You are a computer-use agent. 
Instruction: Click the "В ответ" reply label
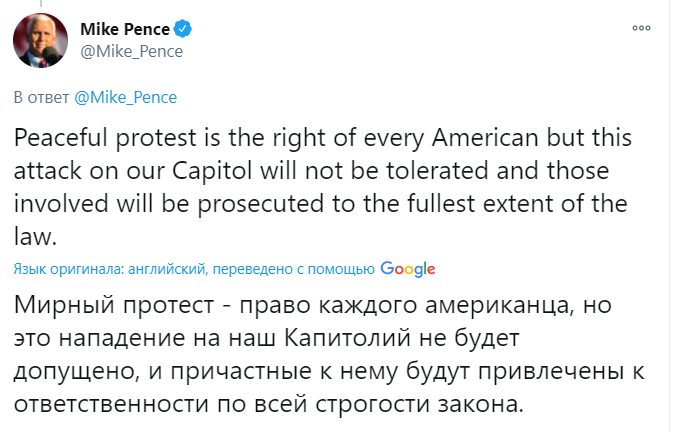tap(40, 98)
